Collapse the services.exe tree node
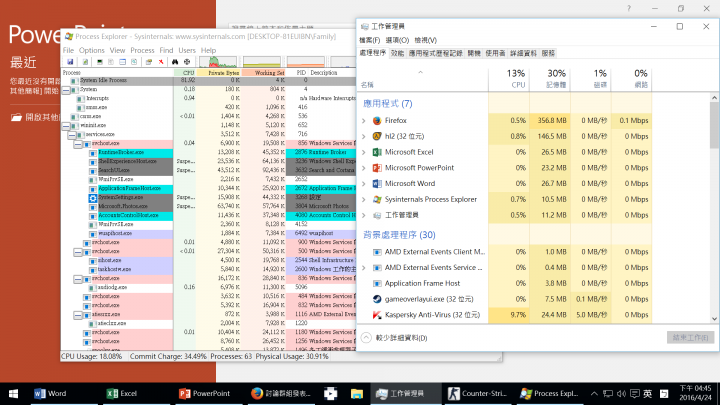The width and height of the screenshot is (720, 405). pyautogui.click(x=72, y=135)
